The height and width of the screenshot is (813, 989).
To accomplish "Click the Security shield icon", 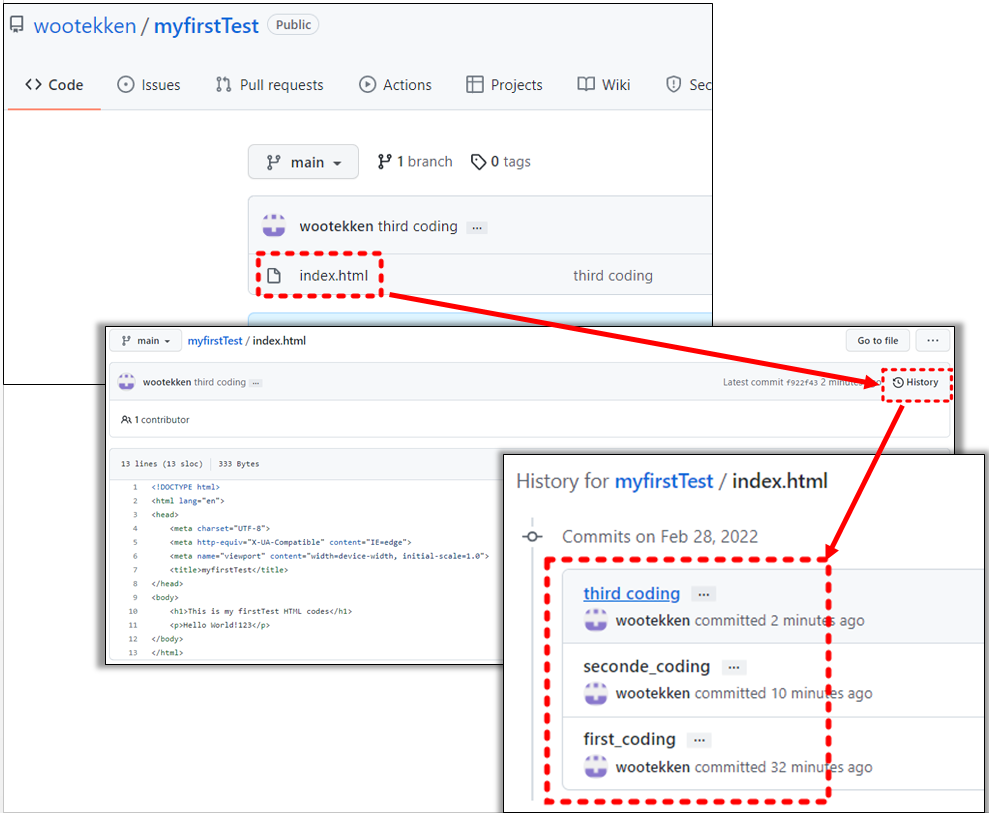I will point(674,85).
